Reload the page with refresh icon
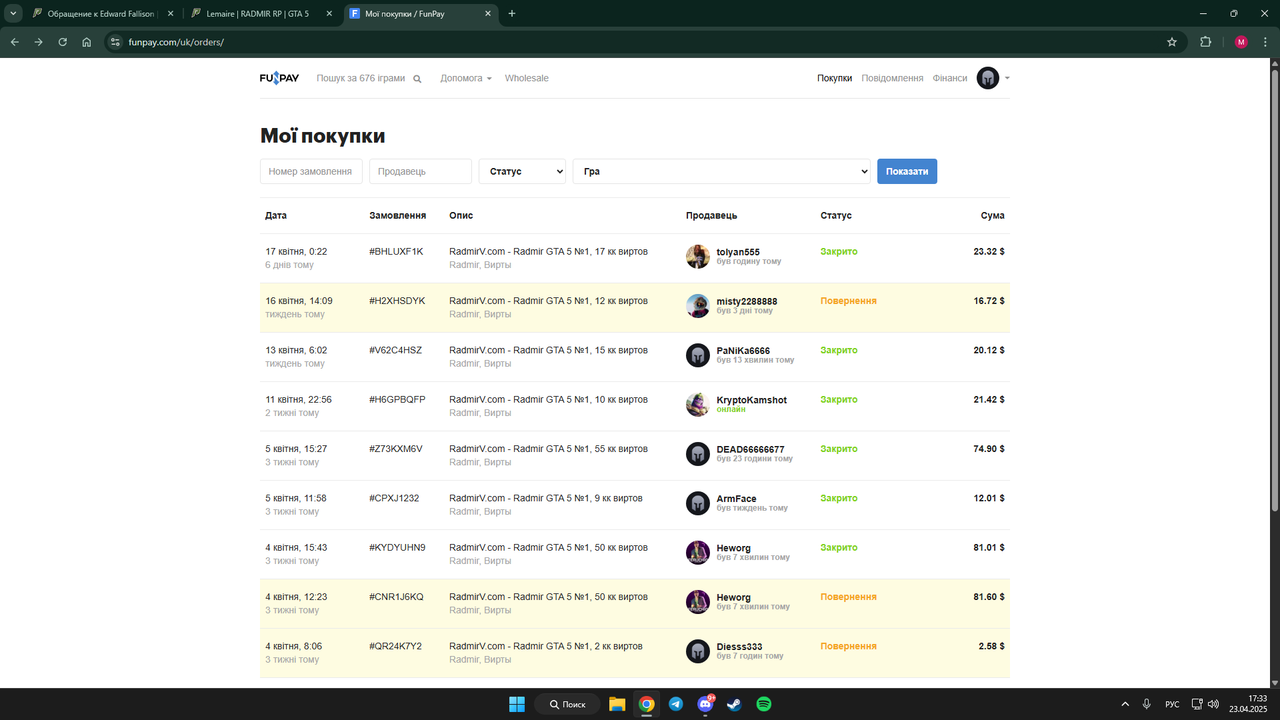Viewport: 1280px width, 720px height. point(62,42)
